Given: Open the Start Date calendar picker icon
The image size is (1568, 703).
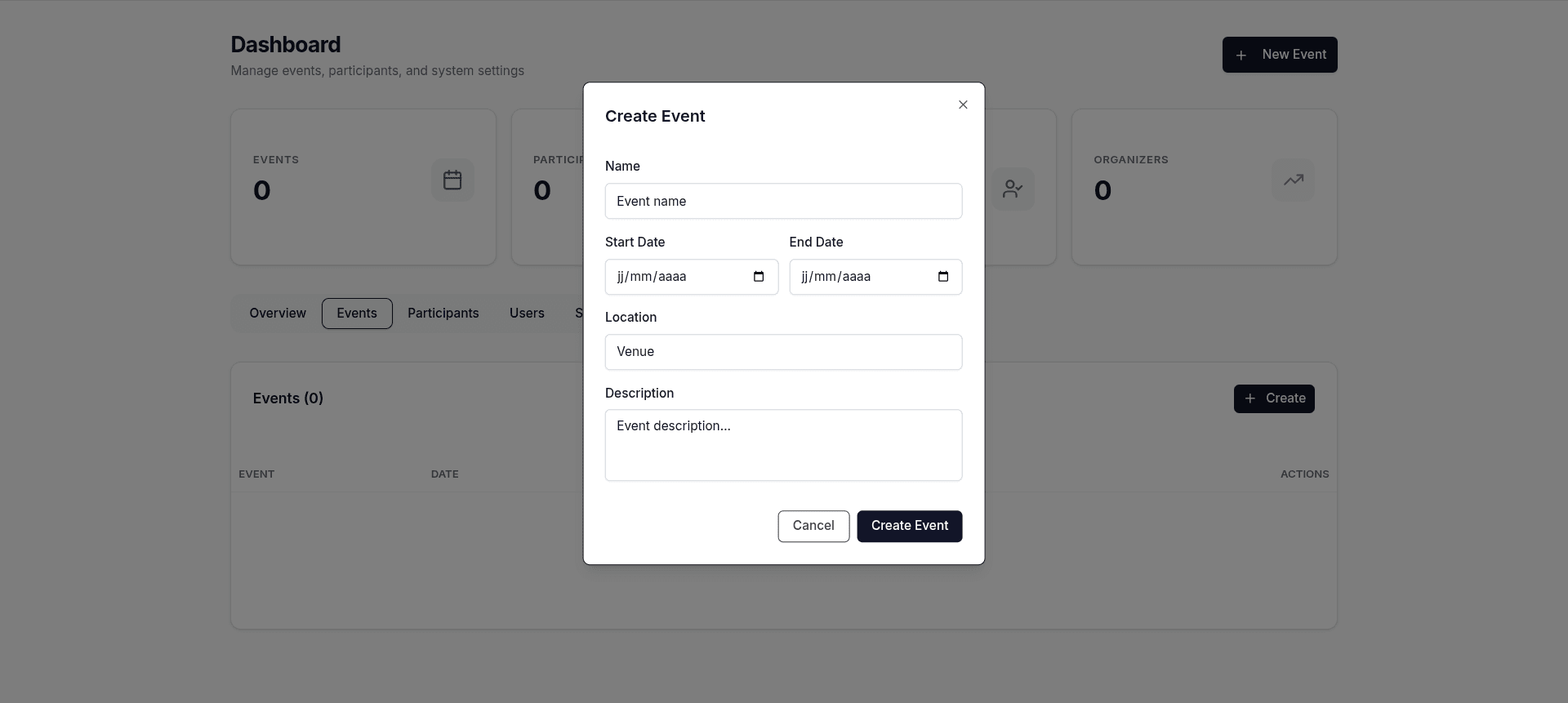Looking at the screenshot, I should 759,277.
